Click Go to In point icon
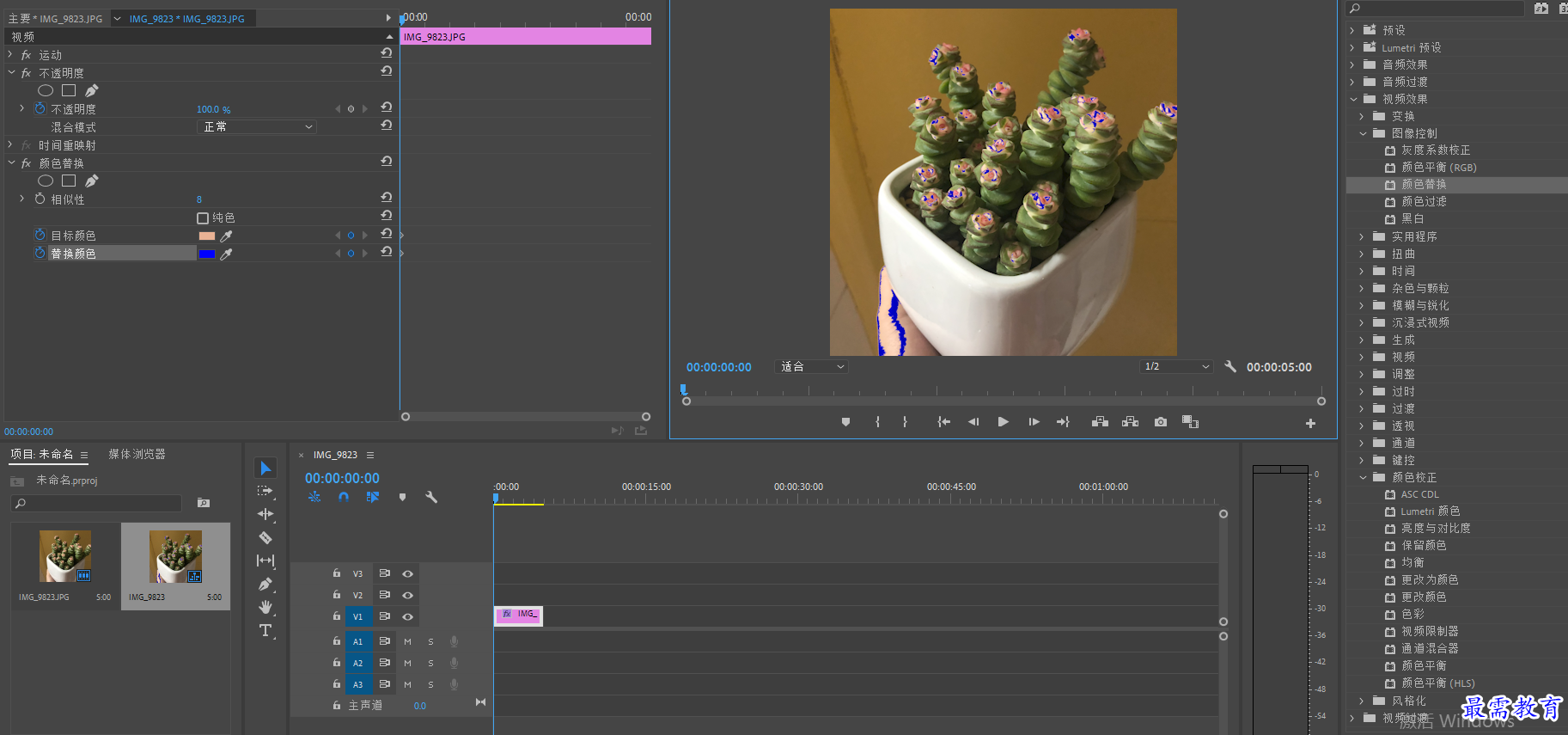The height and width of the screenshot is (735, 1568). (943, 422)
